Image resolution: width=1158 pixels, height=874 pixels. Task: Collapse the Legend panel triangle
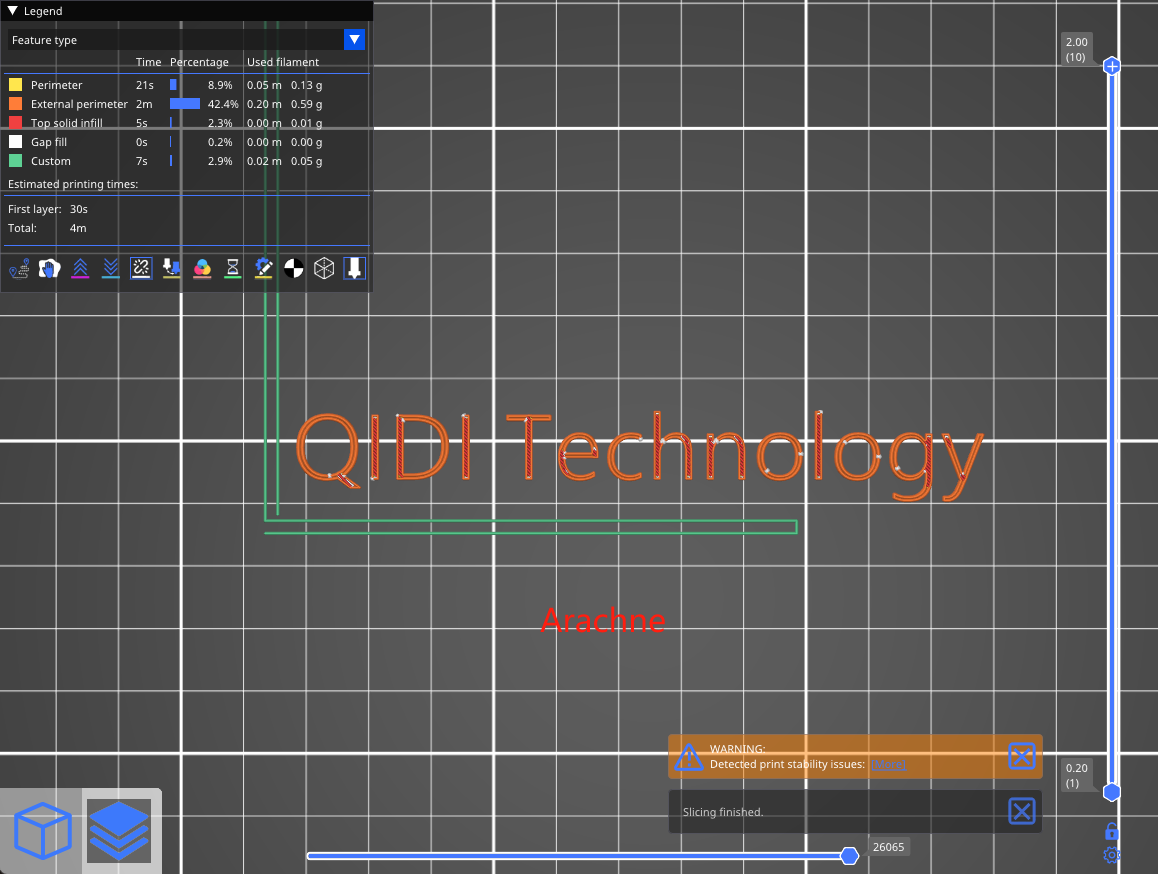click(x=13, y=11)
